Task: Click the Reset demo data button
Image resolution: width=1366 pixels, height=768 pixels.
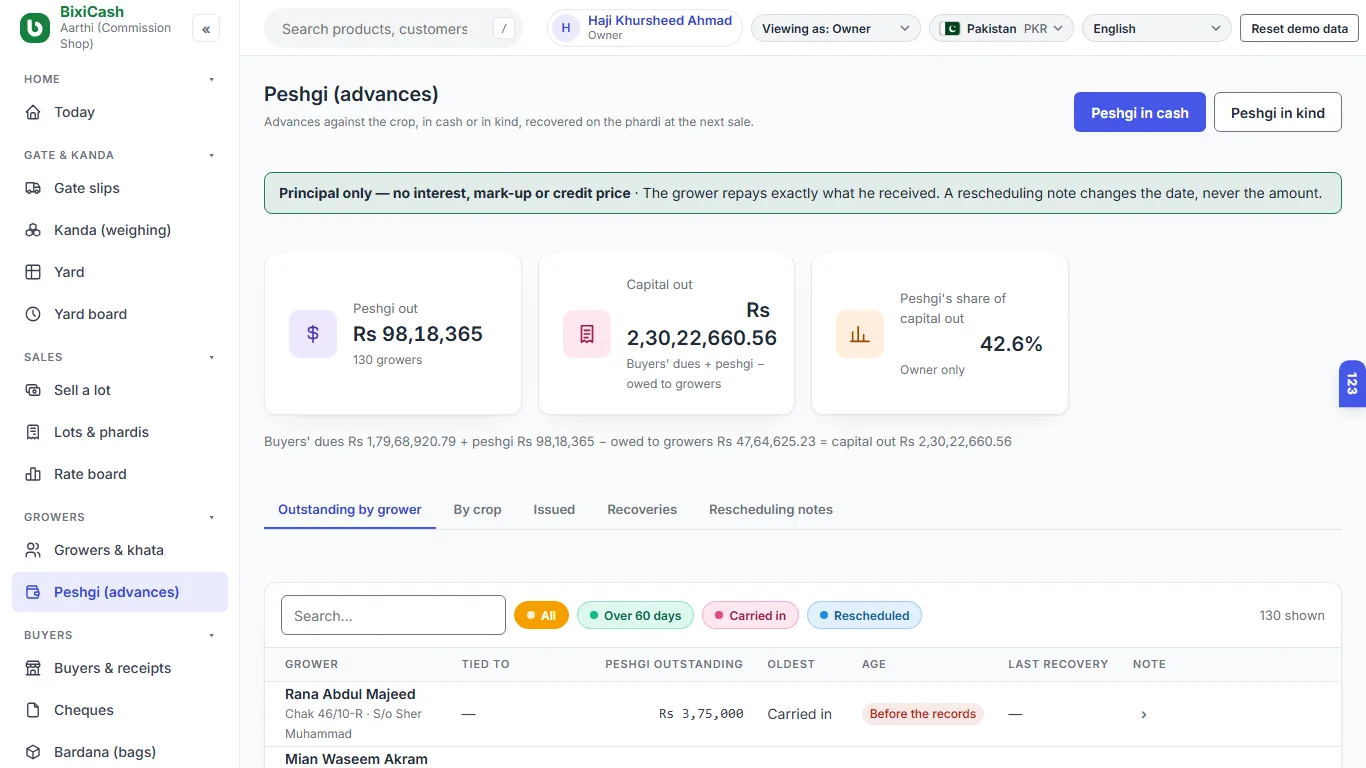Action: click(x=1299, y=29)
